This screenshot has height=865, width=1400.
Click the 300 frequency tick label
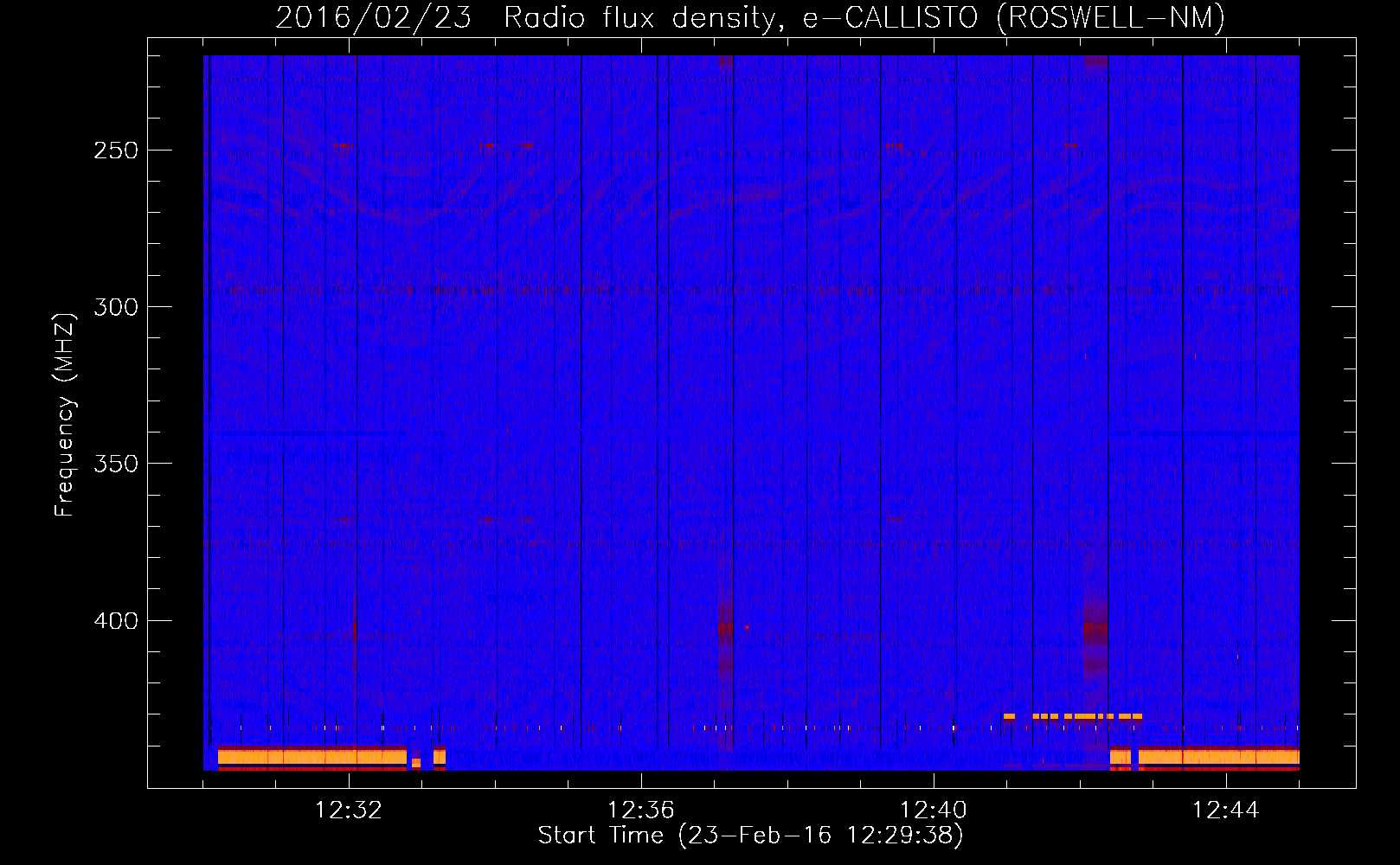[116, 307]
